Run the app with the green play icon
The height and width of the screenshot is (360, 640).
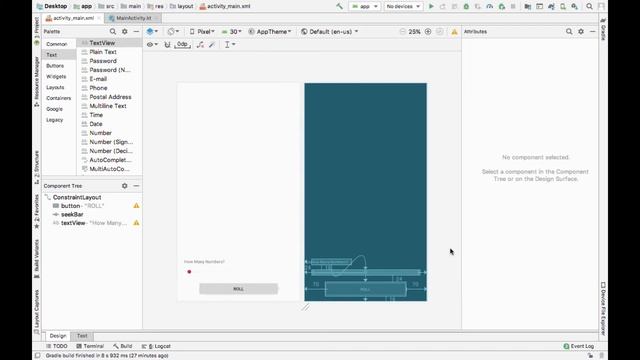coord(431,7)
